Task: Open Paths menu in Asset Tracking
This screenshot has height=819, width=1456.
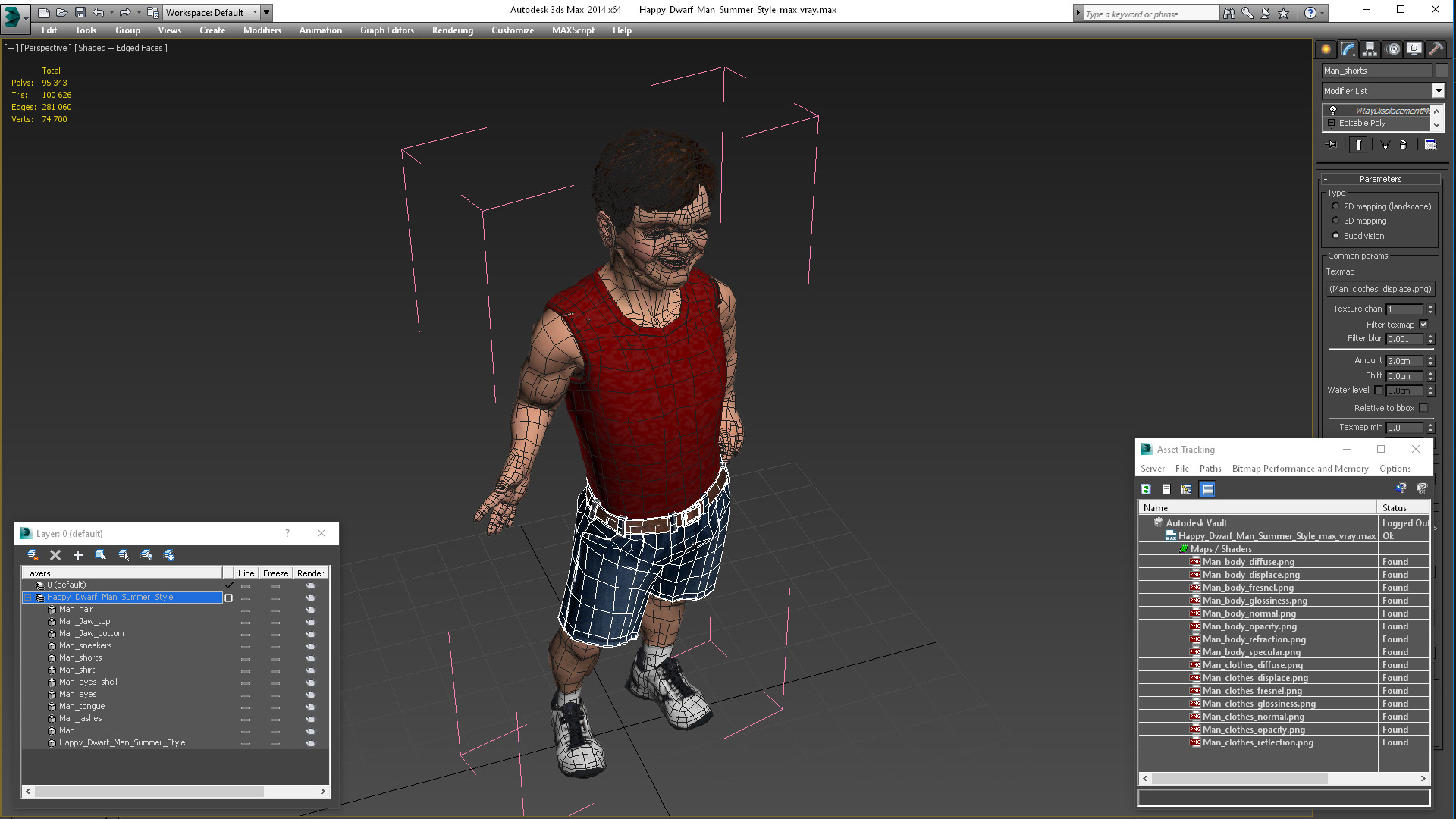Action: pyautogui.click(x=1210, y=469)
